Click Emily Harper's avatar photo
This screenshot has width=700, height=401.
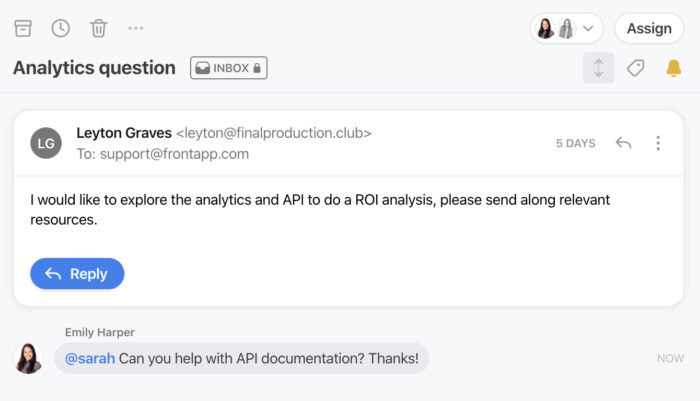click(x=29, y=358)
